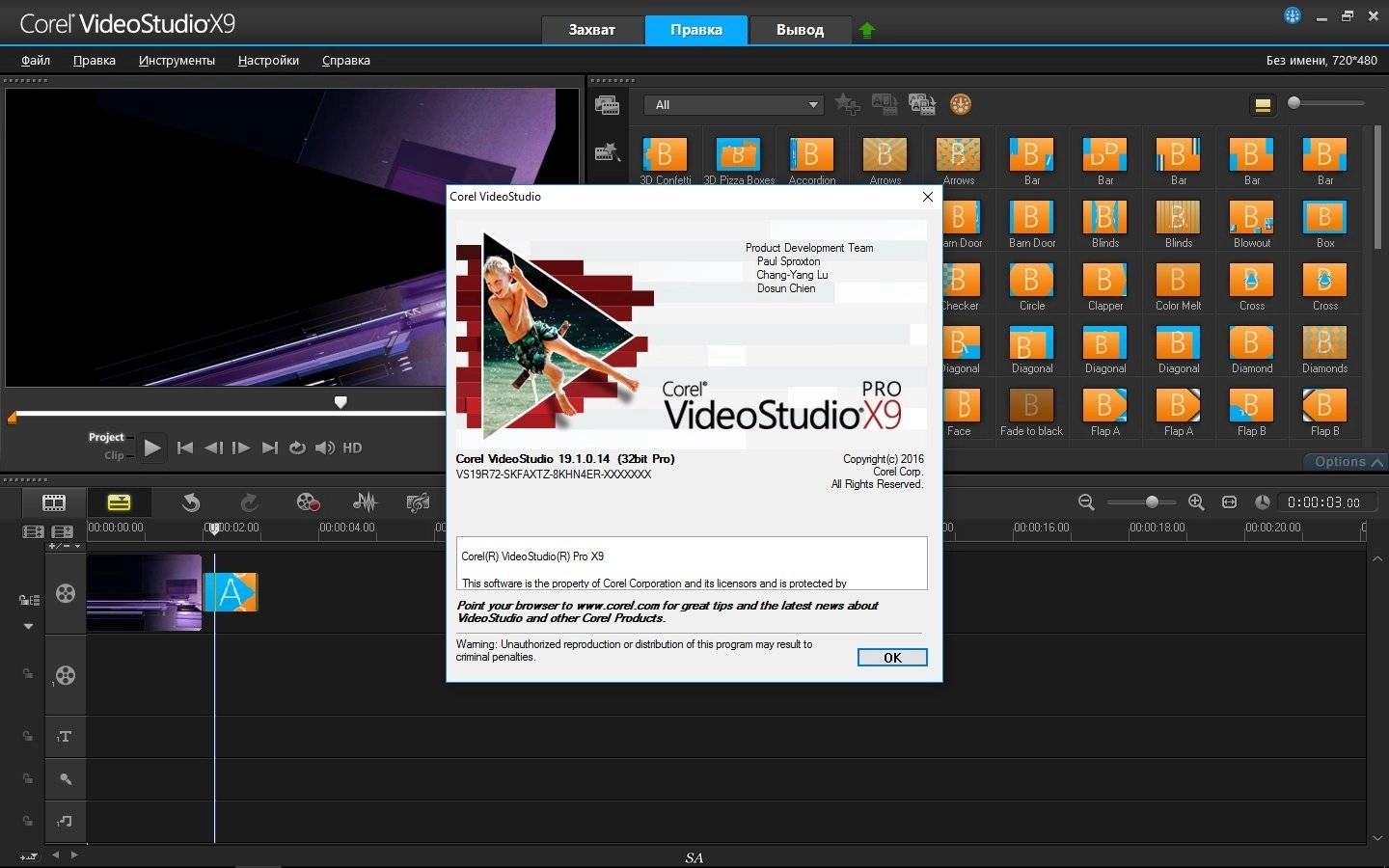Switch to Timeline View
Viewport: 1389px width, 868px height.
pyautogui.click(x=119, y=502)
